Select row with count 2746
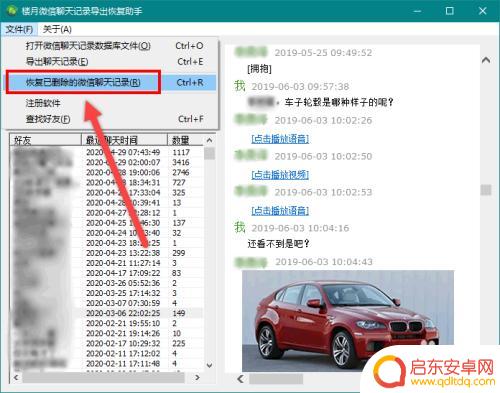This screenshot has height=393, width=500. [107, 172]
